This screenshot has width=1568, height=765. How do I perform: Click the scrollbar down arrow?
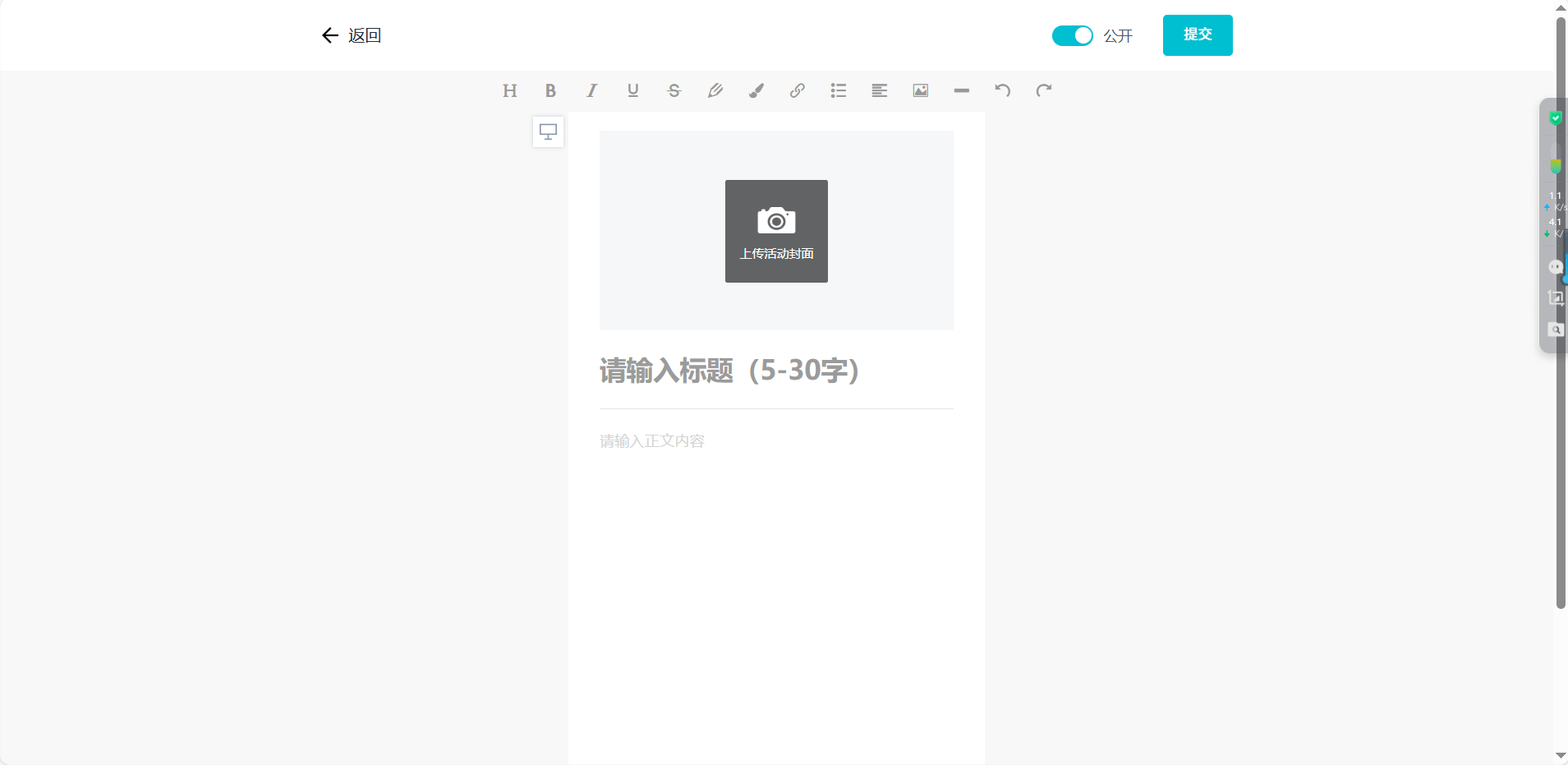pos(1561,756)
